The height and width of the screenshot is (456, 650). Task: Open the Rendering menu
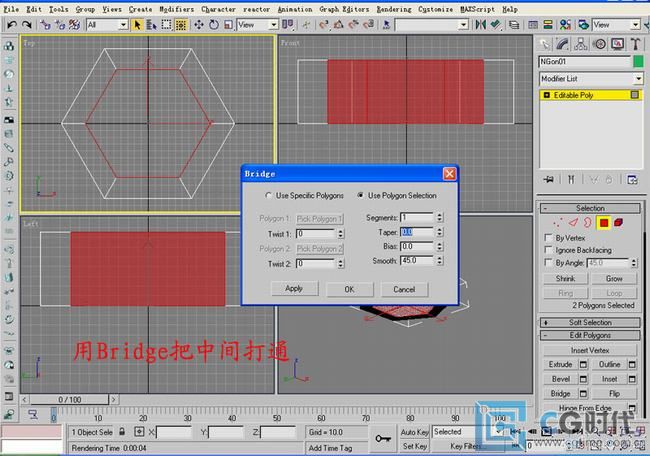394,9
